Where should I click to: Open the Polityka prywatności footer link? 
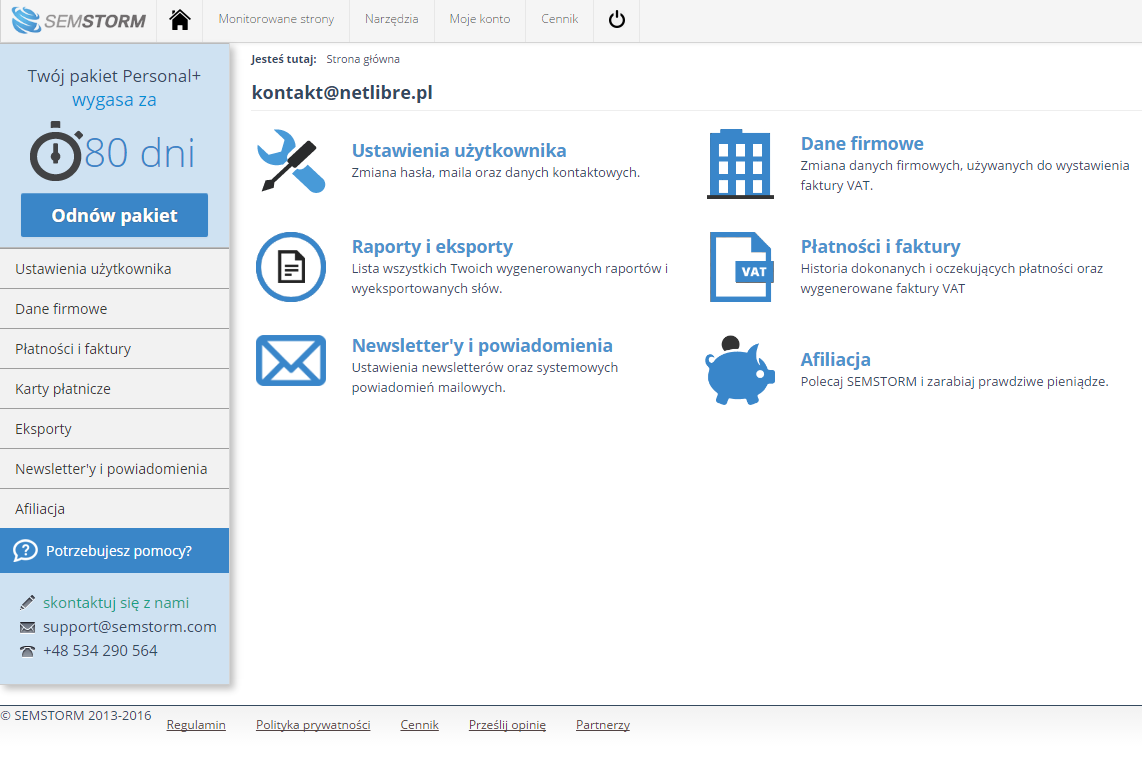pyautogui.click(x=313, y=725)
